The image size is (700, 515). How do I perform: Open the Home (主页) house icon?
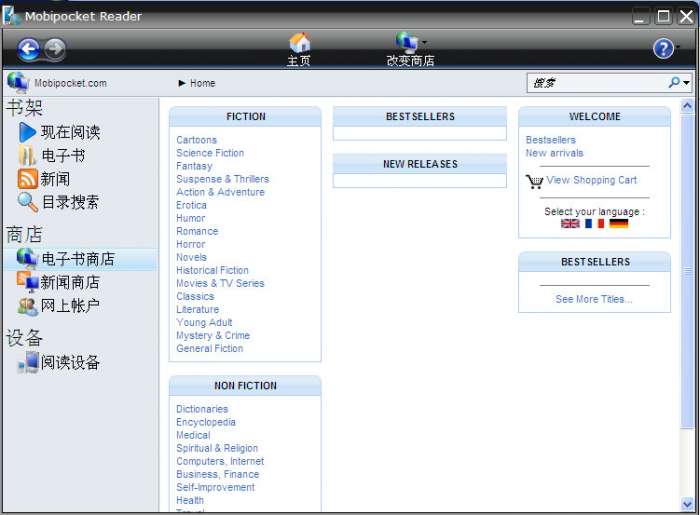point(299,43)
